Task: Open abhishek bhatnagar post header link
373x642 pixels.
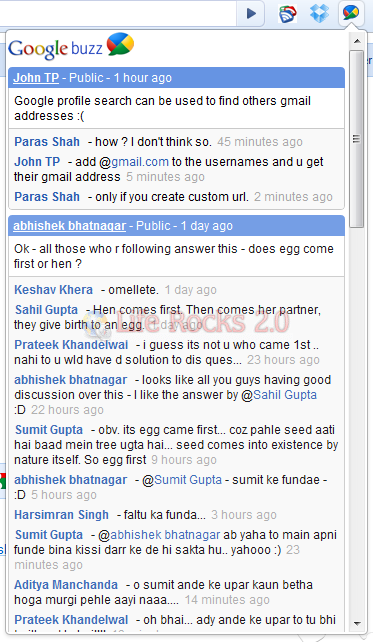Action: pyautogui.click(x=70, y=226)
